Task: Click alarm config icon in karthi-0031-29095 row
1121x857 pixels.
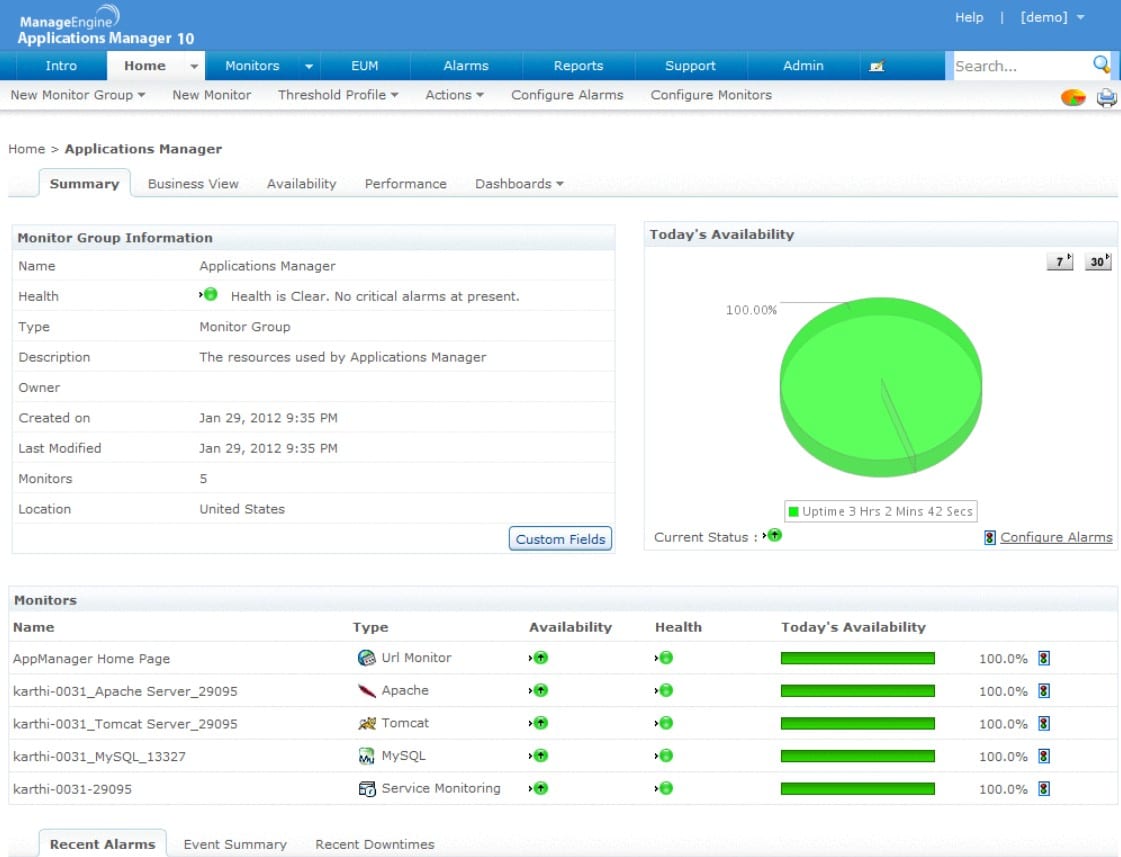Action: pyautogui.click(x=1044, y=789)
